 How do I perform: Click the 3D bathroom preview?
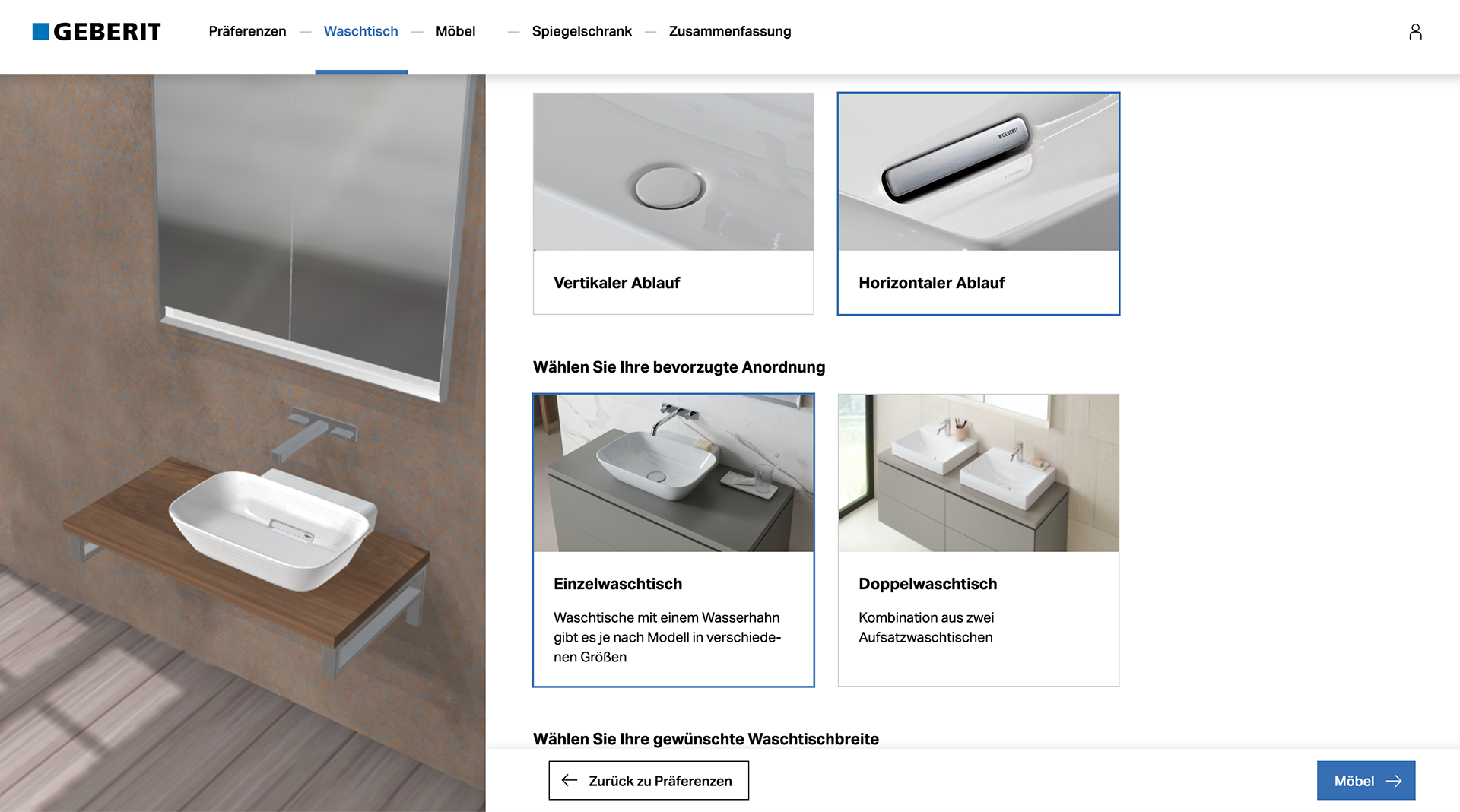243,442
